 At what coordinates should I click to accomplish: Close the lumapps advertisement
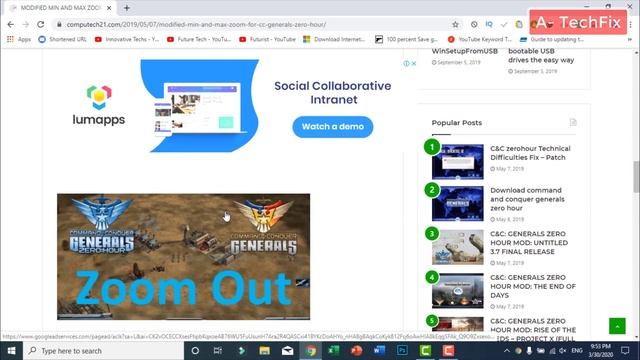[x=413, y=63]
